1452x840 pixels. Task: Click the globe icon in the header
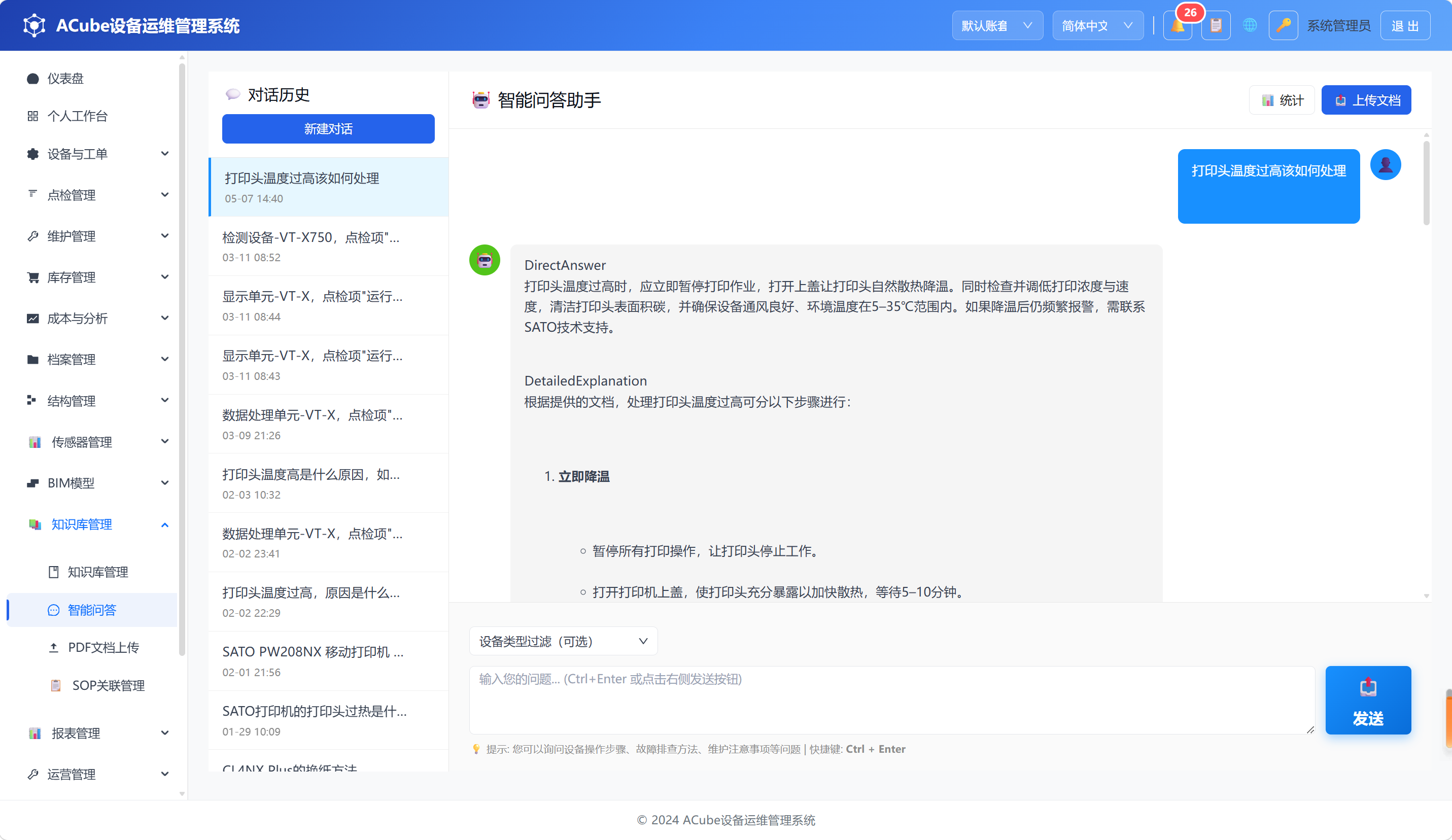(1249, 25)
